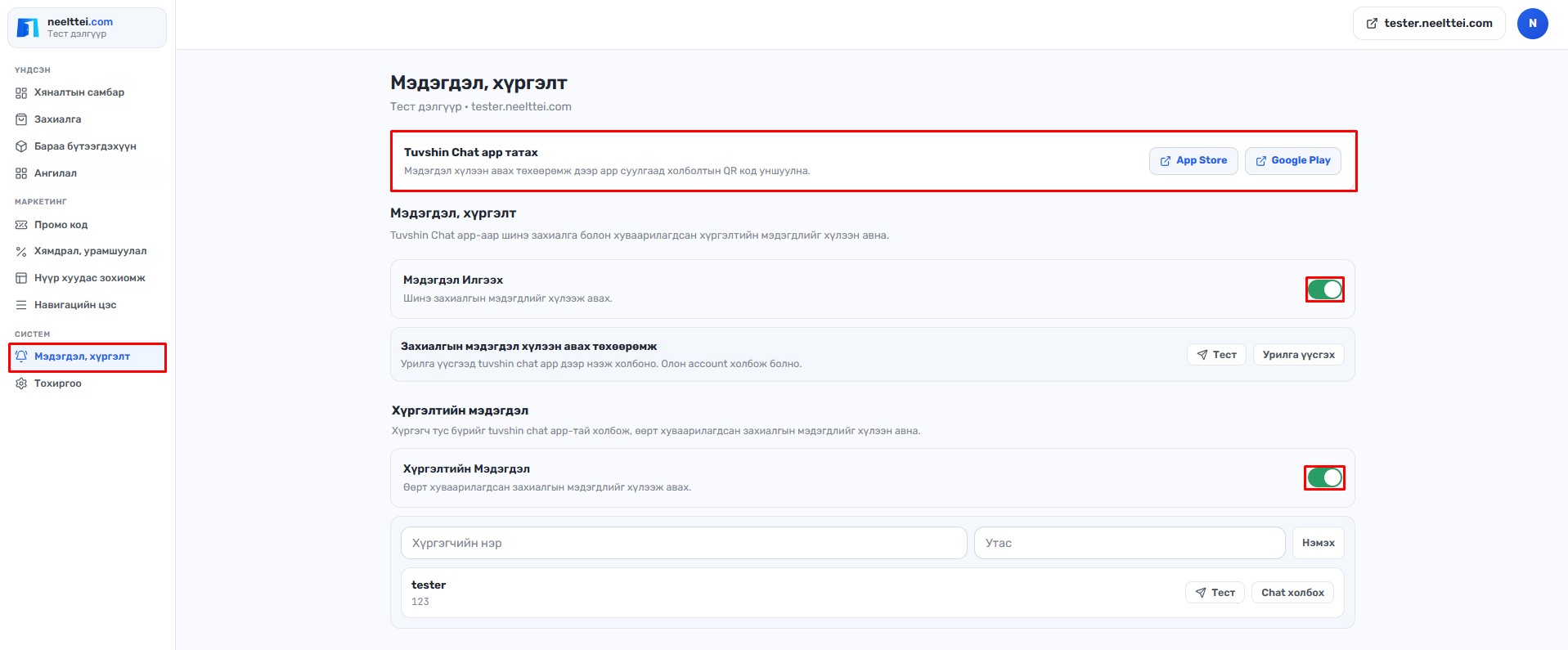Click the ticket icon beside Промо код
1568x650 pixels.
coord(21,225)
